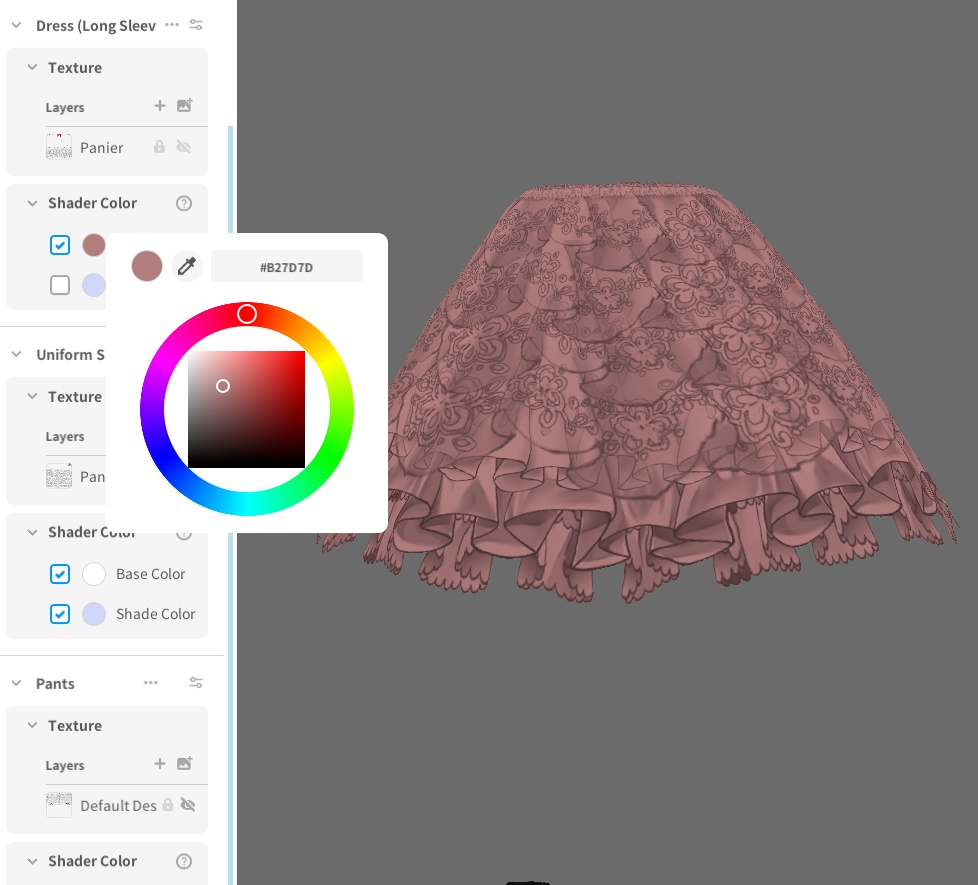
Task: Collapse the Dress (Long Sleeve) section
Action: coord(14,24)
